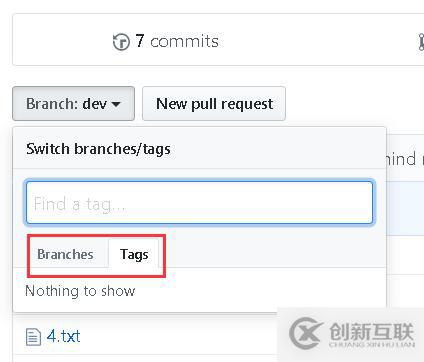424x362 pixels.
Task: Focus the Find a tag search field
Action: tap(199, 203)
